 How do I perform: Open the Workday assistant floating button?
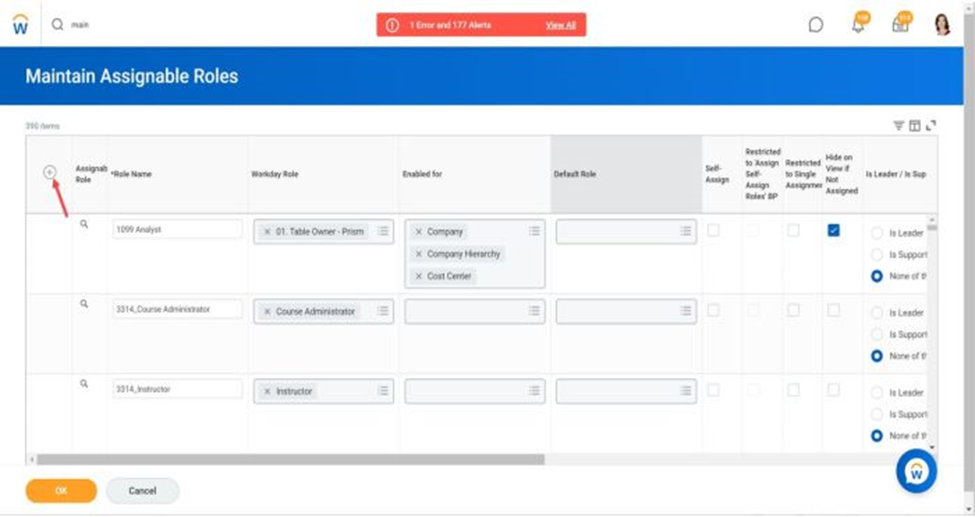[x=916, y=471]
